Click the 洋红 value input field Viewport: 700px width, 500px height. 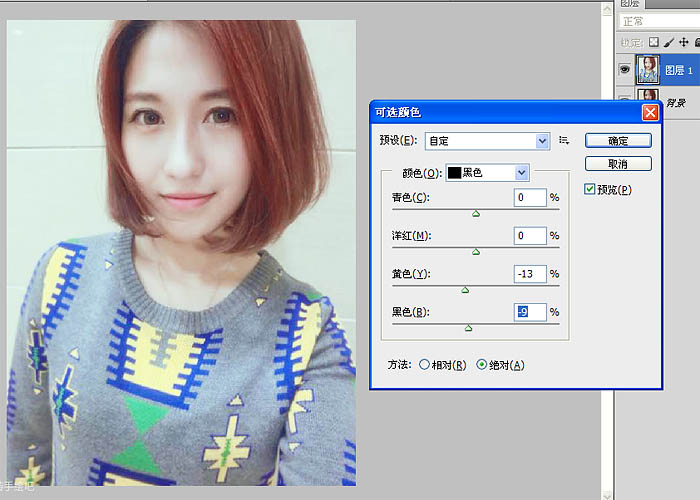coord(530,236)
